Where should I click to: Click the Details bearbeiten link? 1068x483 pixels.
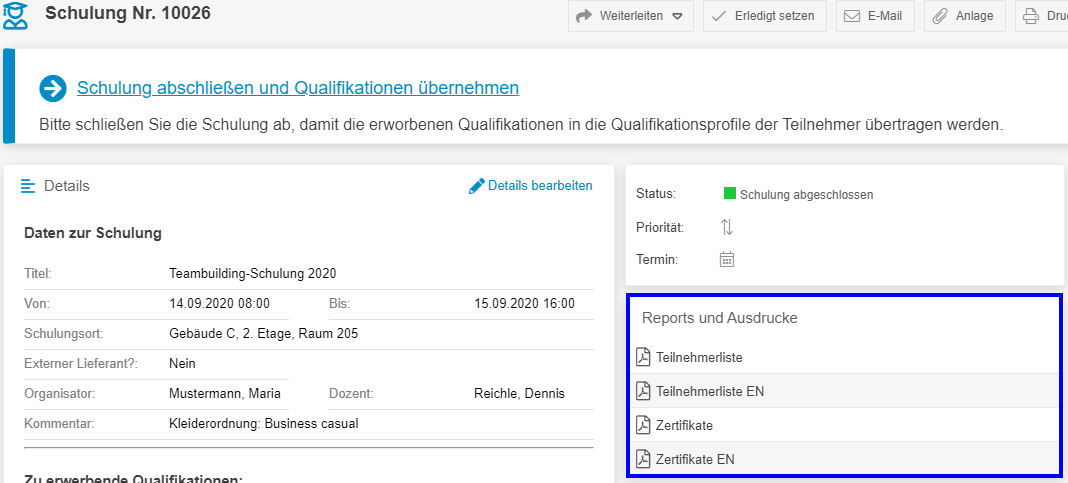coord(540,185)
